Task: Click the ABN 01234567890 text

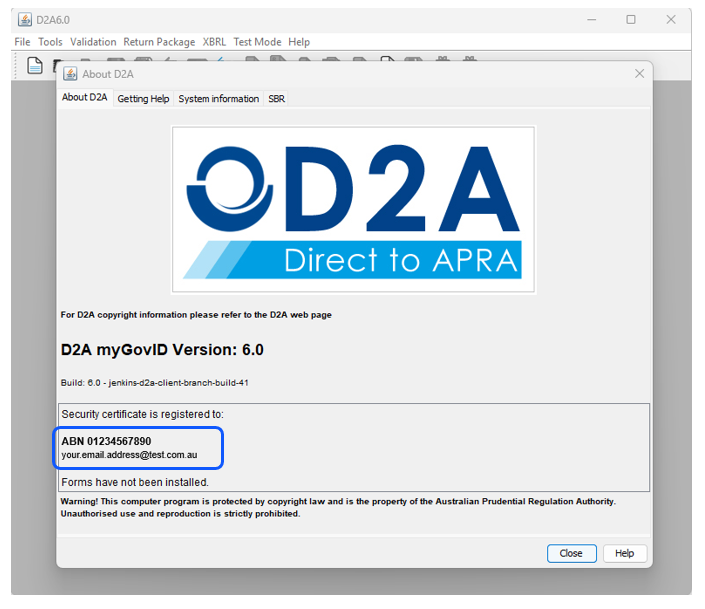Action: 107,441
